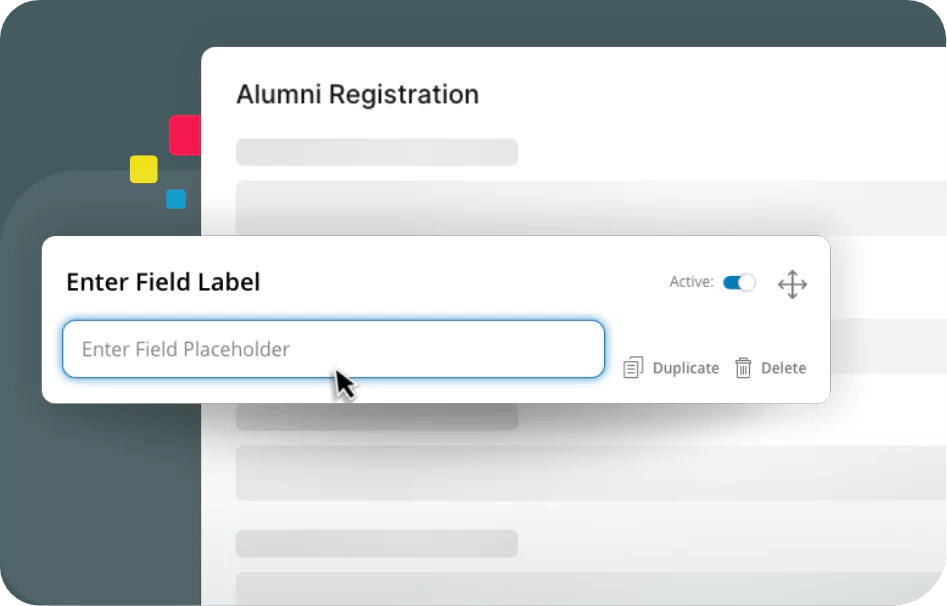Screen dimensions: 947x606
Task: Select the yellow square swatch
Action: pyautogui.click(x=143, y=169)
